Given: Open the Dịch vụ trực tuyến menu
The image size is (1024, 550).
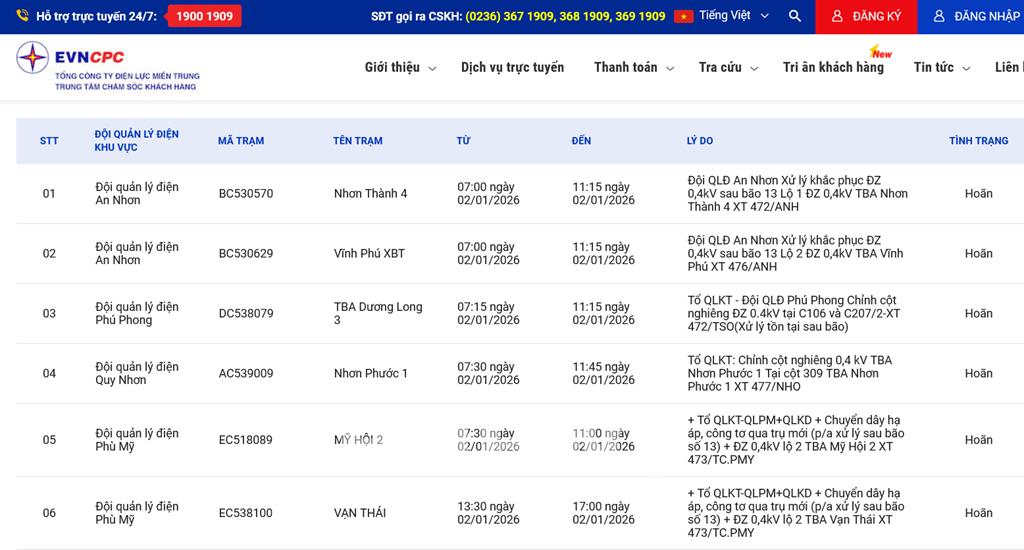Looking at the screenshot, I should pyautogui.click(x=512, y=67).
